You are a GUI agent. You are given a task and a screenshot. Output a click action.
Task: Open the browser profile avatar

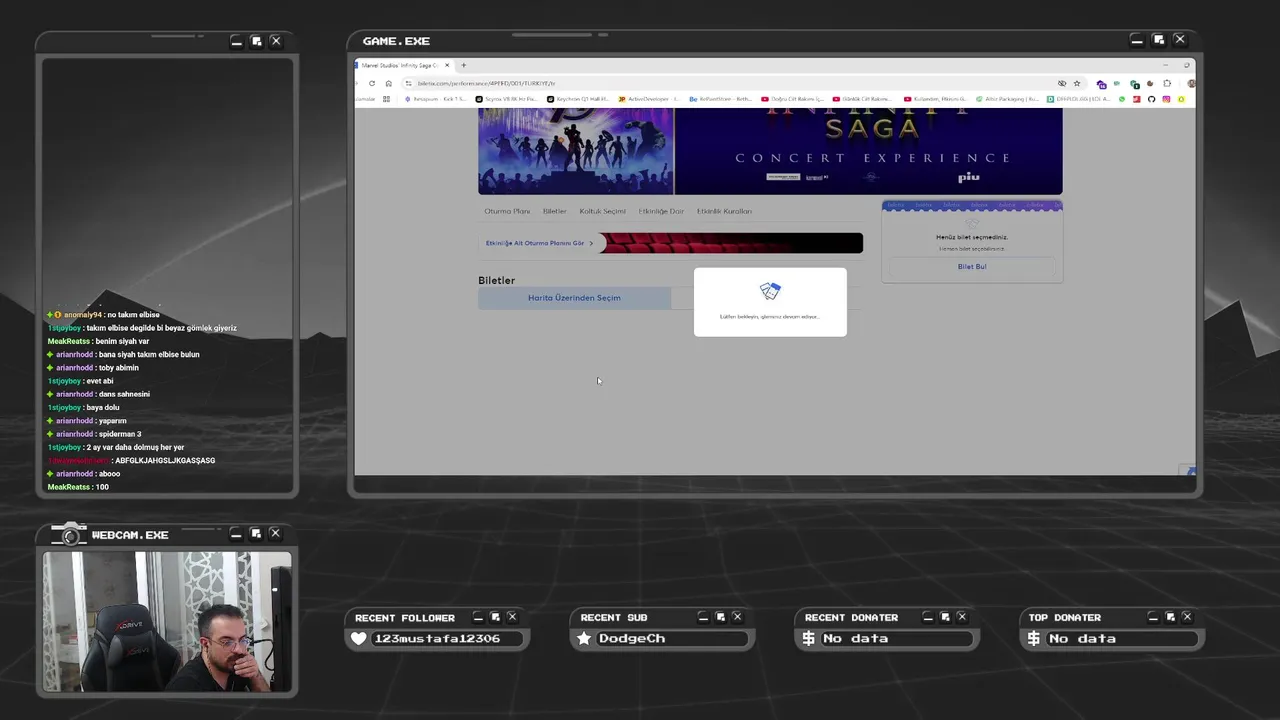click(1191, 84)
